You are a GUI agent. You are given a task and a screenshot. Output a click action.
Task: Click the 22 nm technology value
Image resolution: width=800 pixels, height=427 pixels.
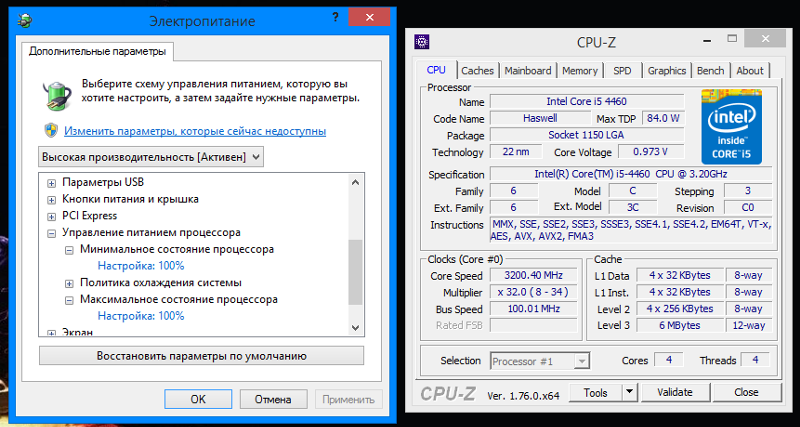tap(515, 152)
